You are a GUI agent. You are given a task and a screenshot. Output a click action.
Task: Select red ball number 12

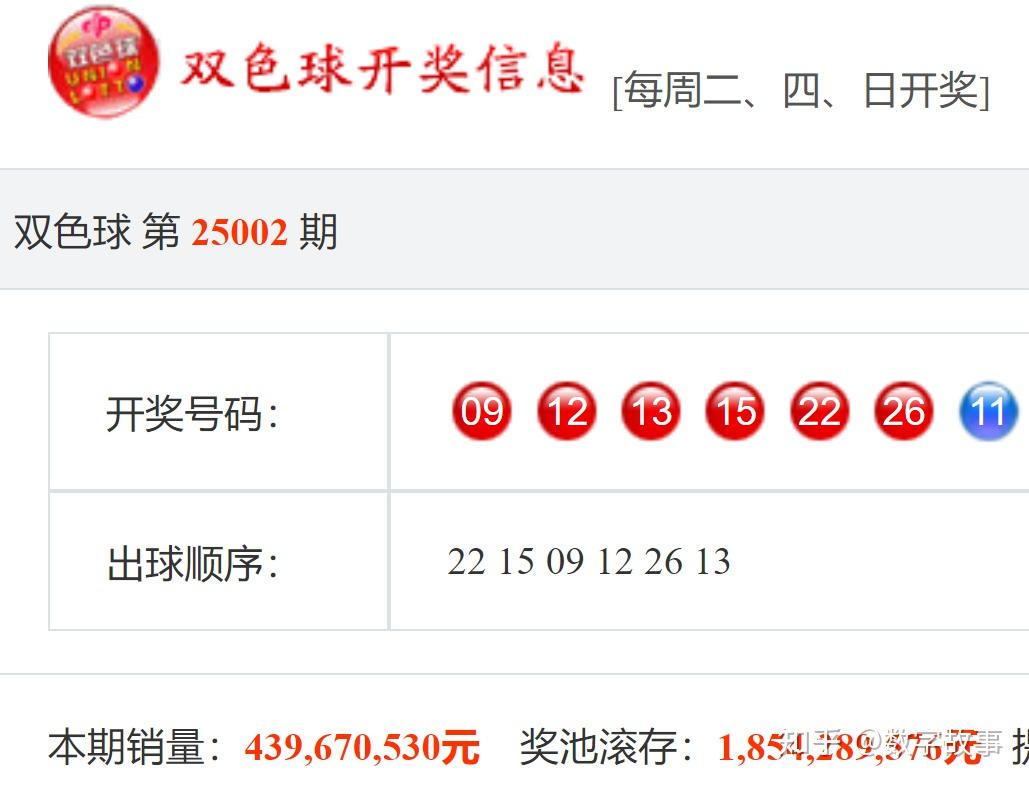(x=566, y=411)
